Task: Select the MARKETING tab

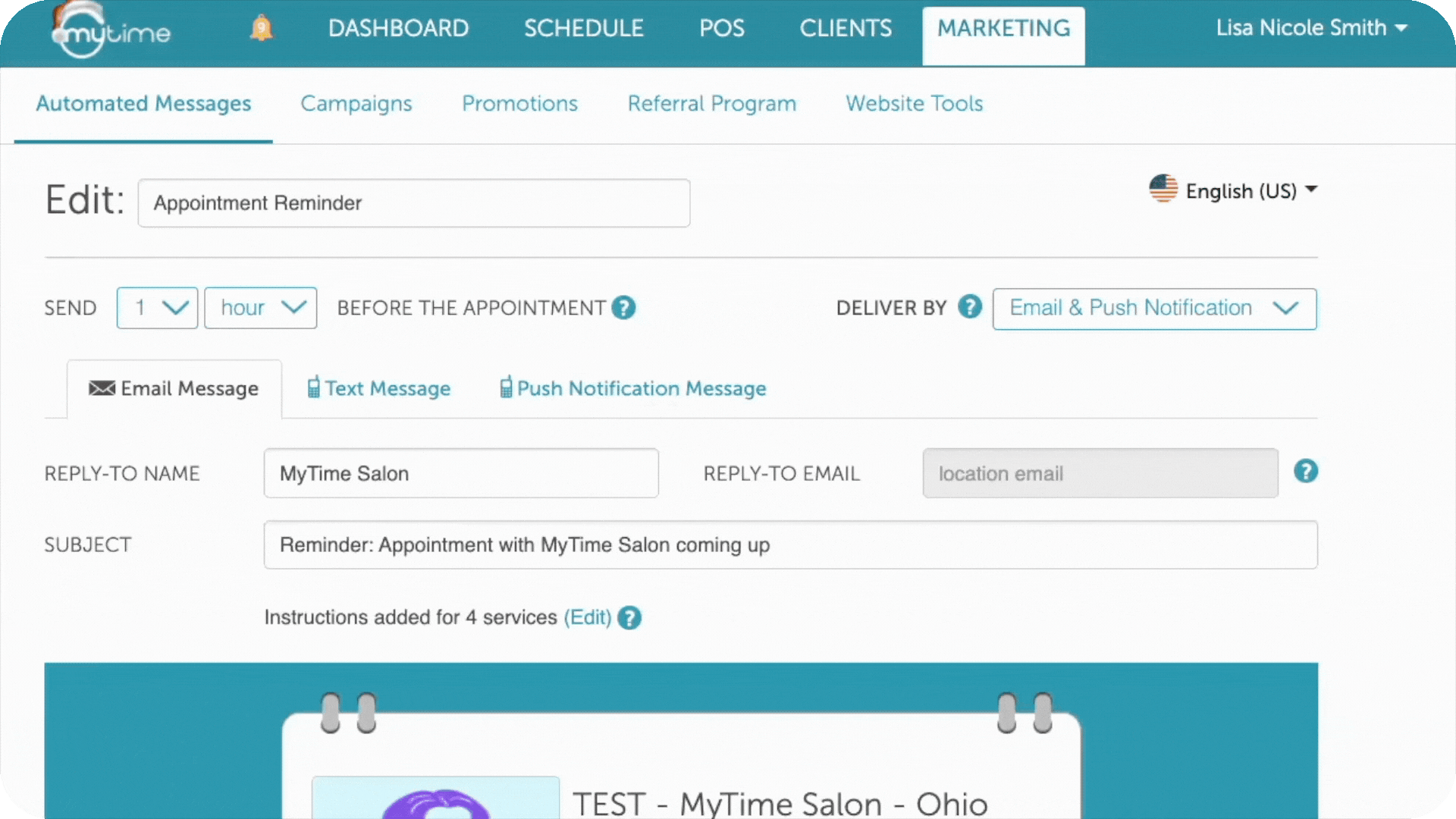Action: click(x=1003, y=35)
